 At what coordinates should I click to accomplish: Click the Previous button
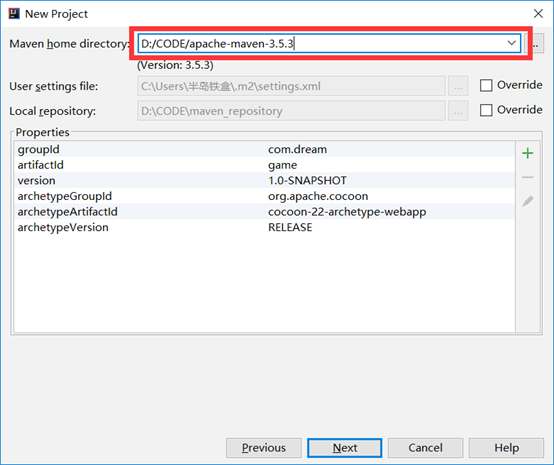264,448
